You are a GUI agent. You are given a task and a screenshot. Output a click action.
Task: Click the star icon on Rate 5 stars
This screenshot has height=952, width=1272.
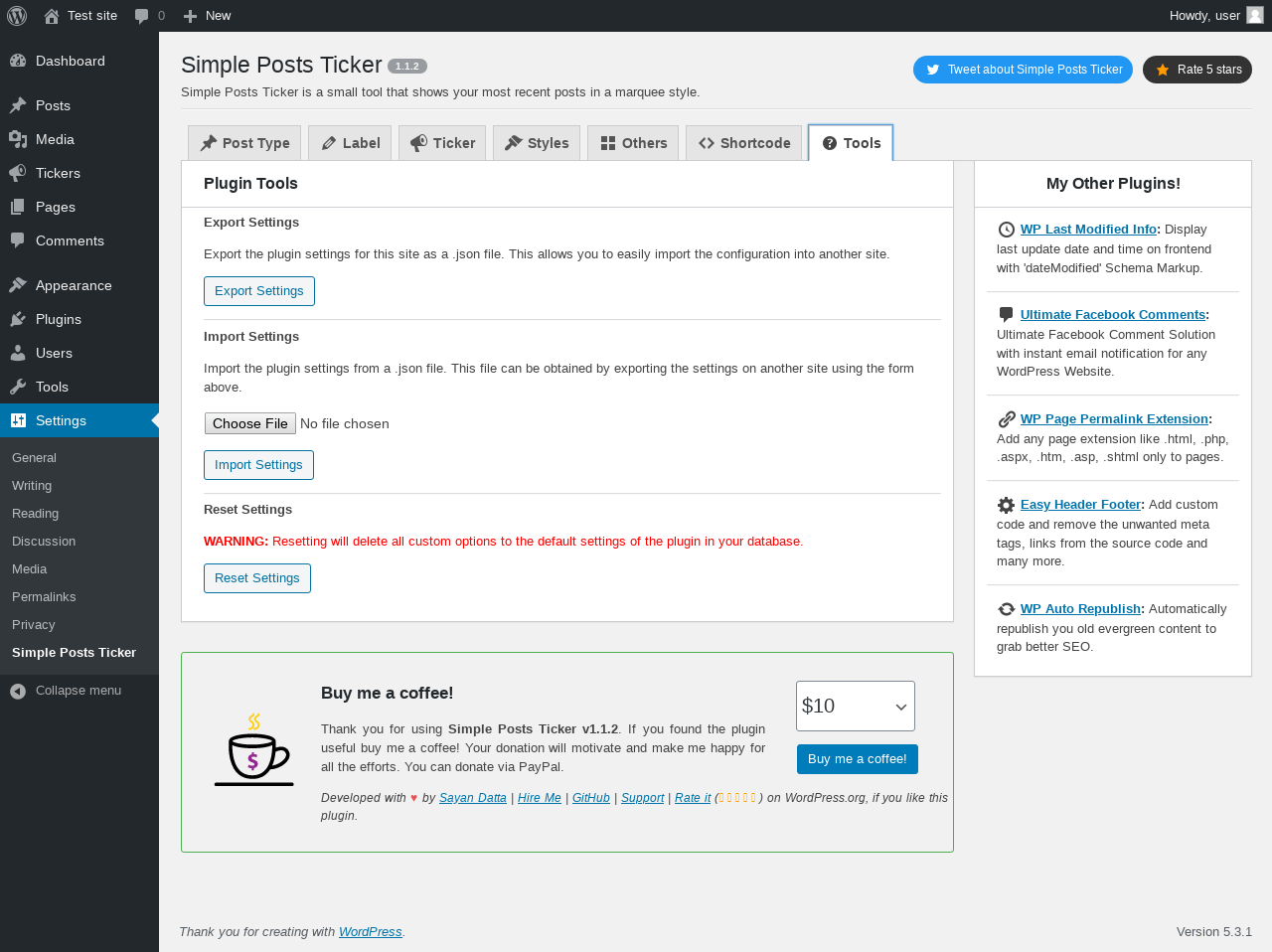[1162, 70]
